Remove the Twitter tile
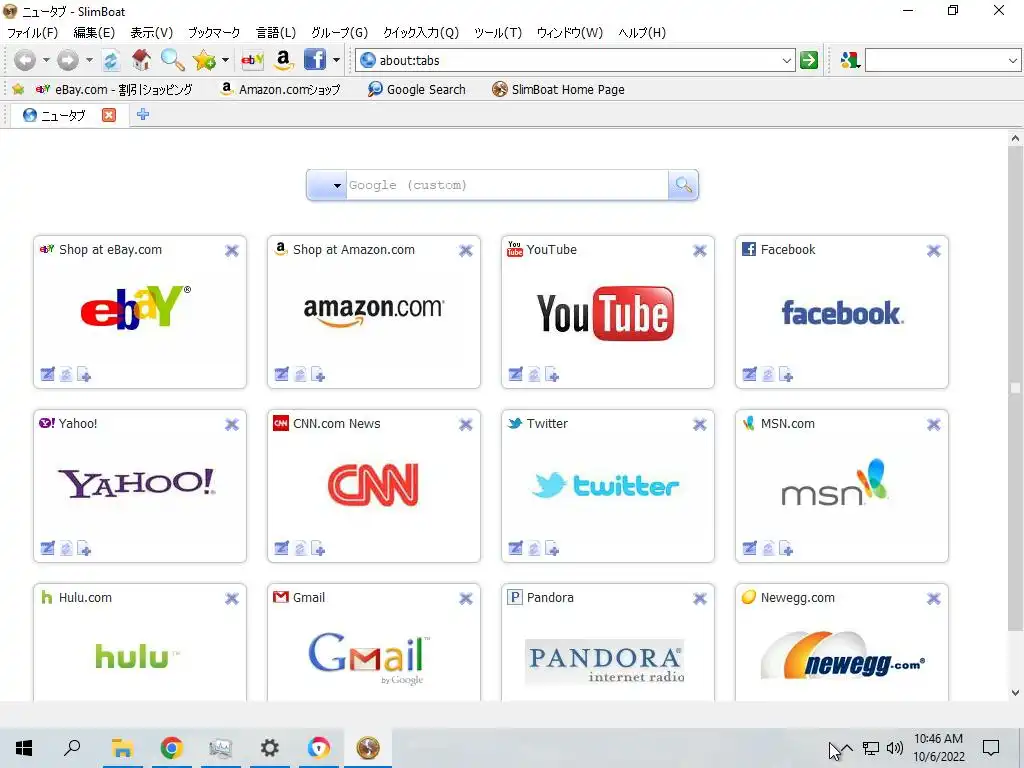The width and height of the screenshot is (1024, 768). pyautogui.click(x=699, y=424)
